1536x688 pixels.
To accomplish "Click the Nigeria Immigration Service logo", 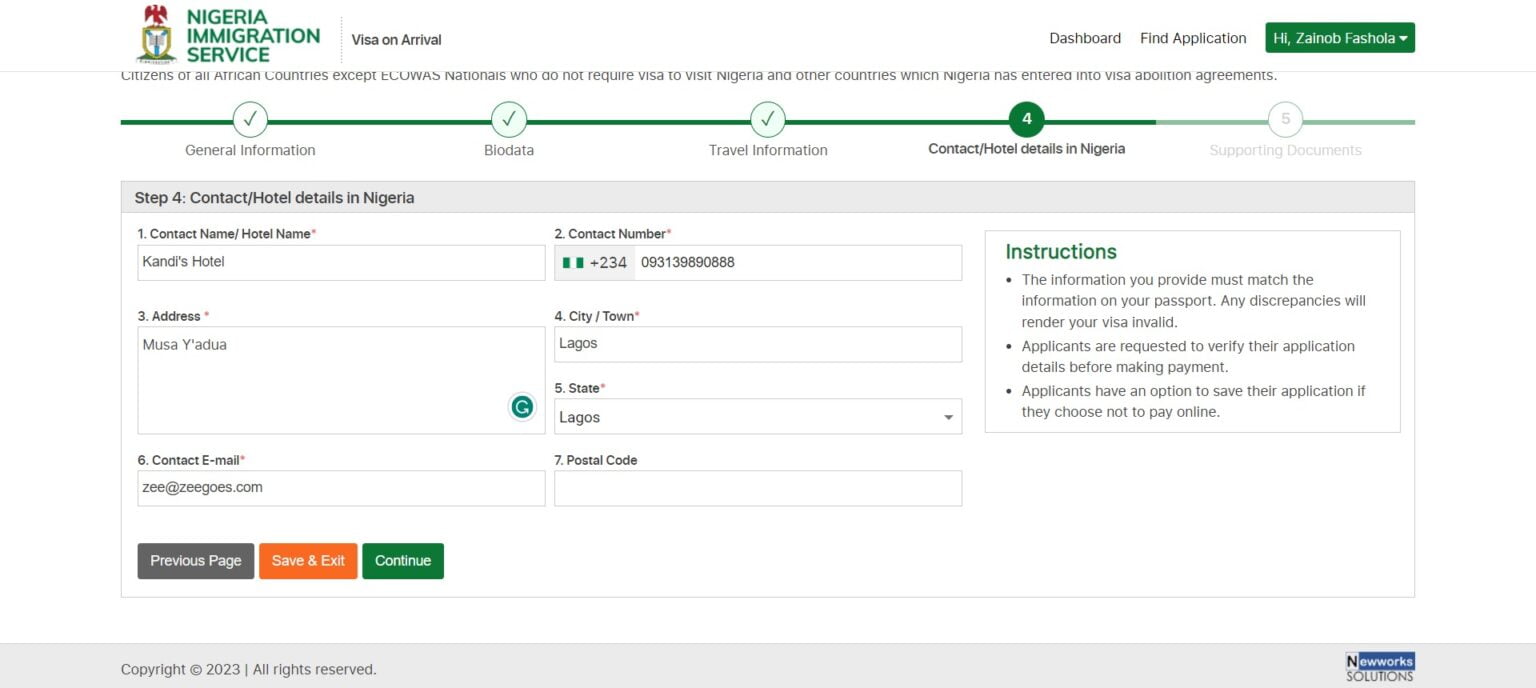I will click(228, 36).
